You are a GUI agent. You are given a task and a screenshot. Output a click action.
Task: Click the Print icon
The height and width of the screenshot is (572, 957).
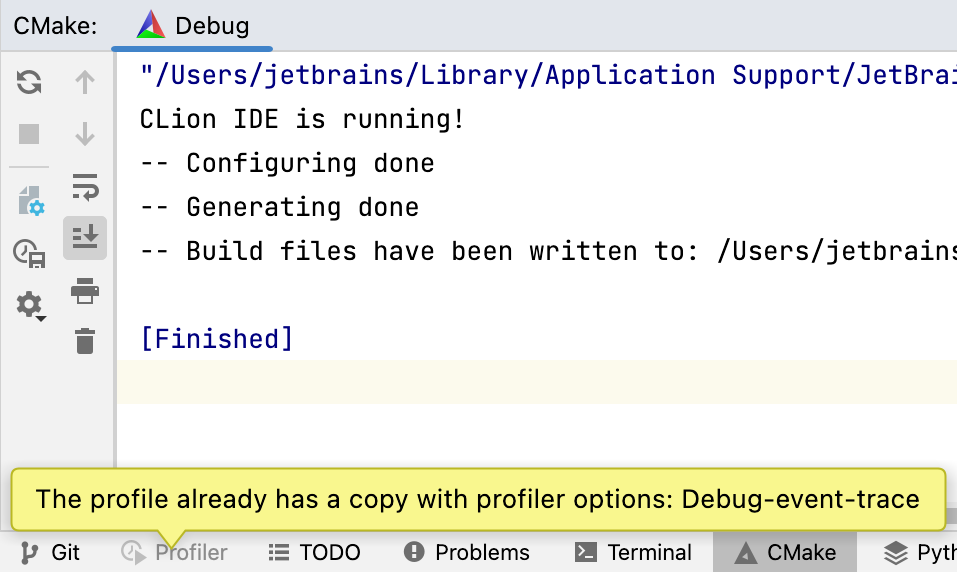click(x=85, y=291)
